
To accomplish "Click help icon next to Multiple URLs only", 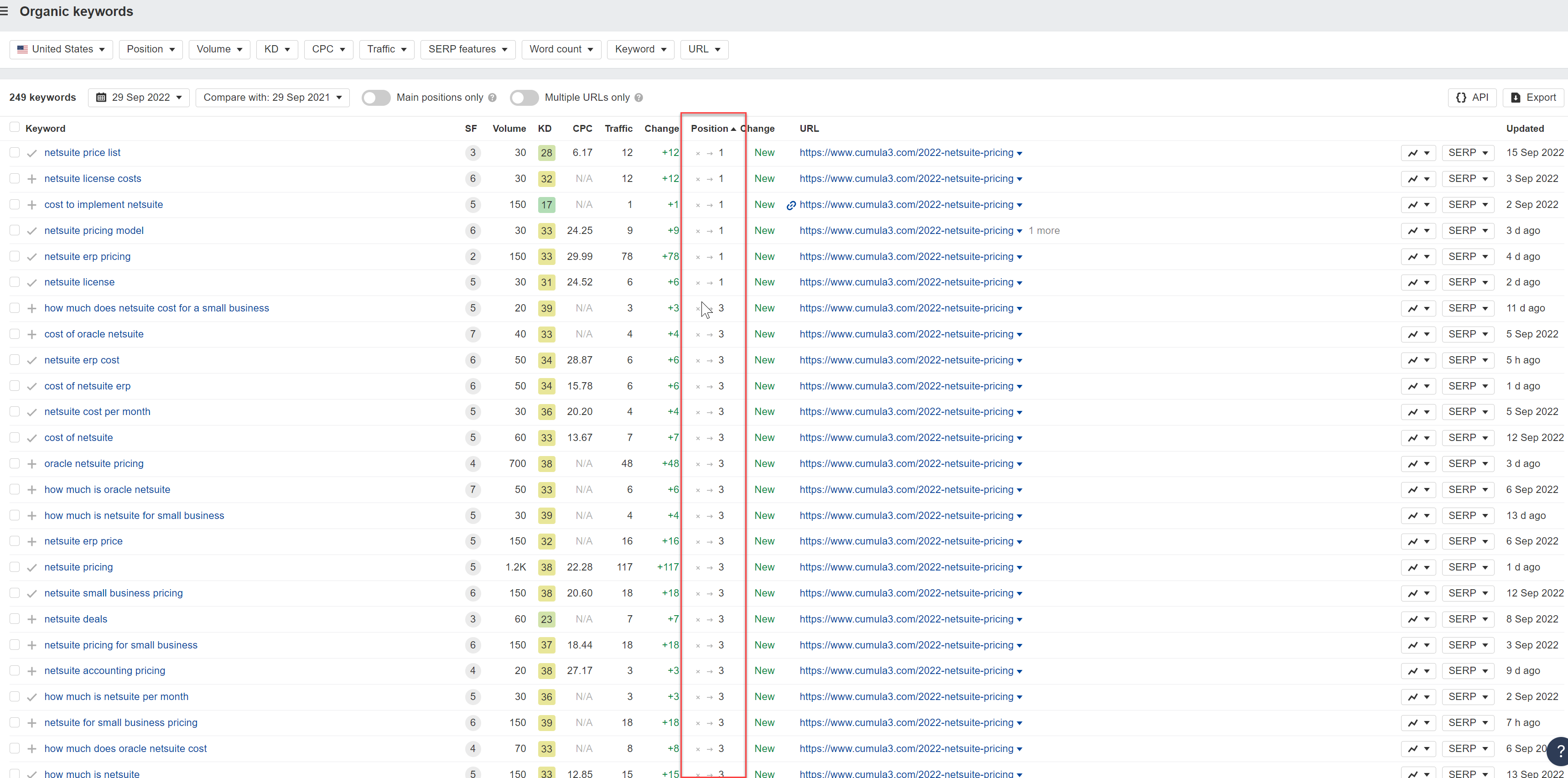I will (x=639, y=98).
